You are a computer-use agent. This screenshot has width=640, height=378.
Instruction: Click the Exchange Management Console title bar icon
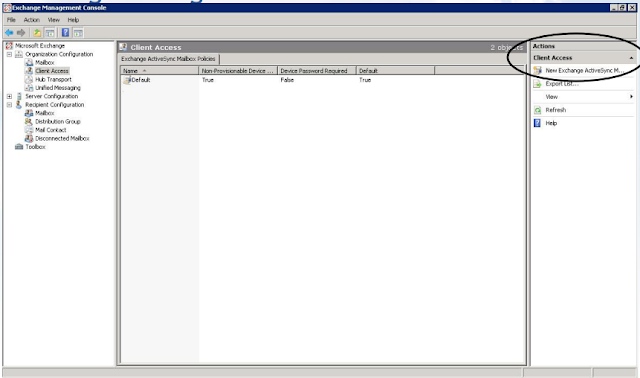[7, 8]
